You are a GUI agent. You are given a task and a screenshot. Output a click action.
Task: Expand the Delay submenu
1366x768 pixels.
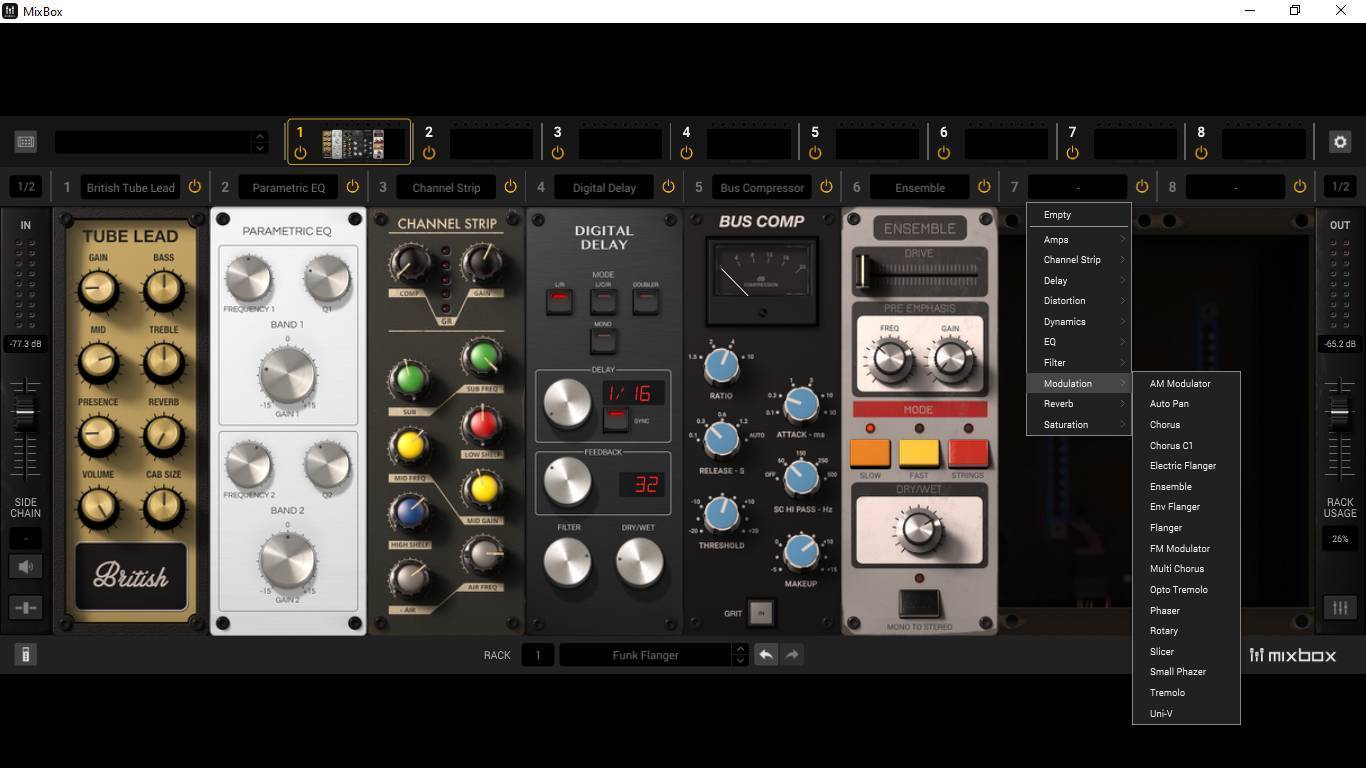point(1079,281)
